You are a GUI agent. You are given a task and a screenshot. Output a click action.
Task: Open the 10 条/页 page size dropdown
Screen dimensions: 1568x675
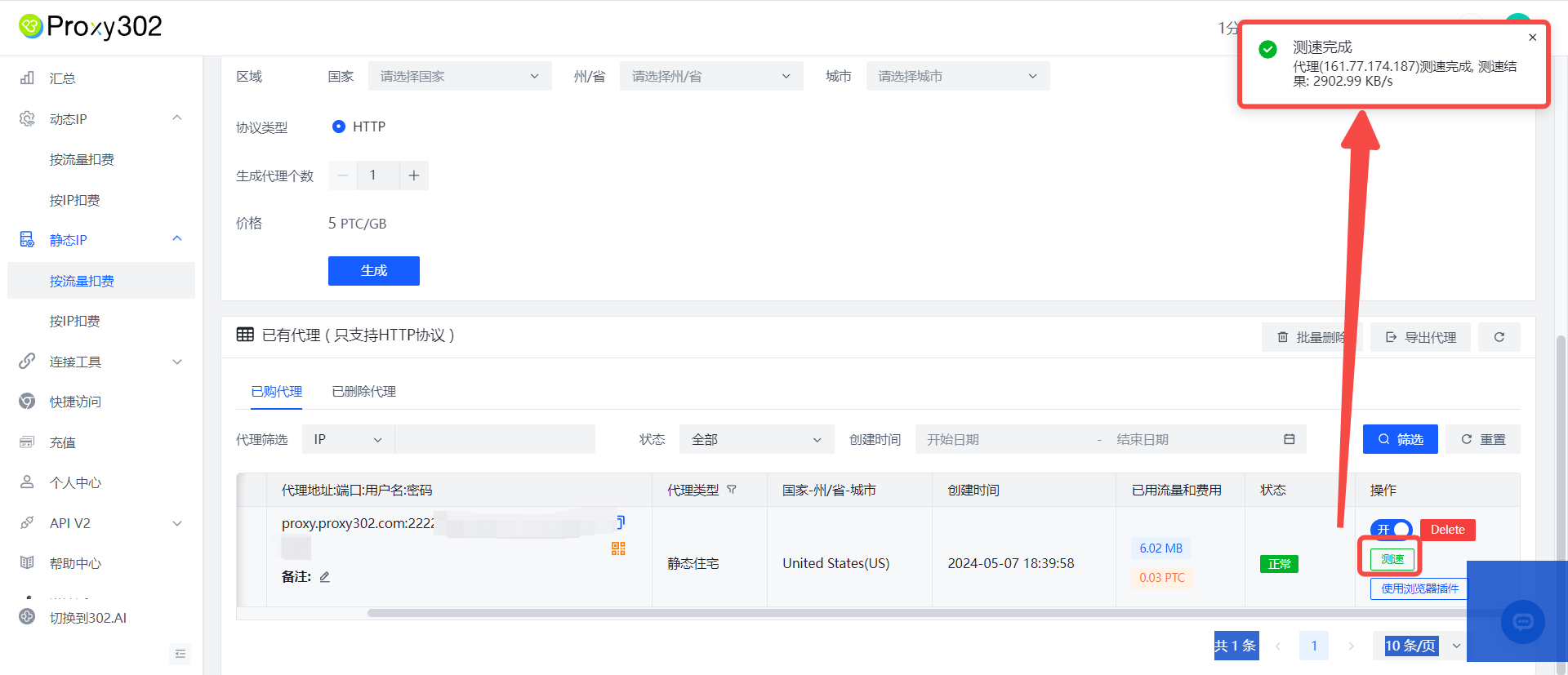tap(1420, 646)
